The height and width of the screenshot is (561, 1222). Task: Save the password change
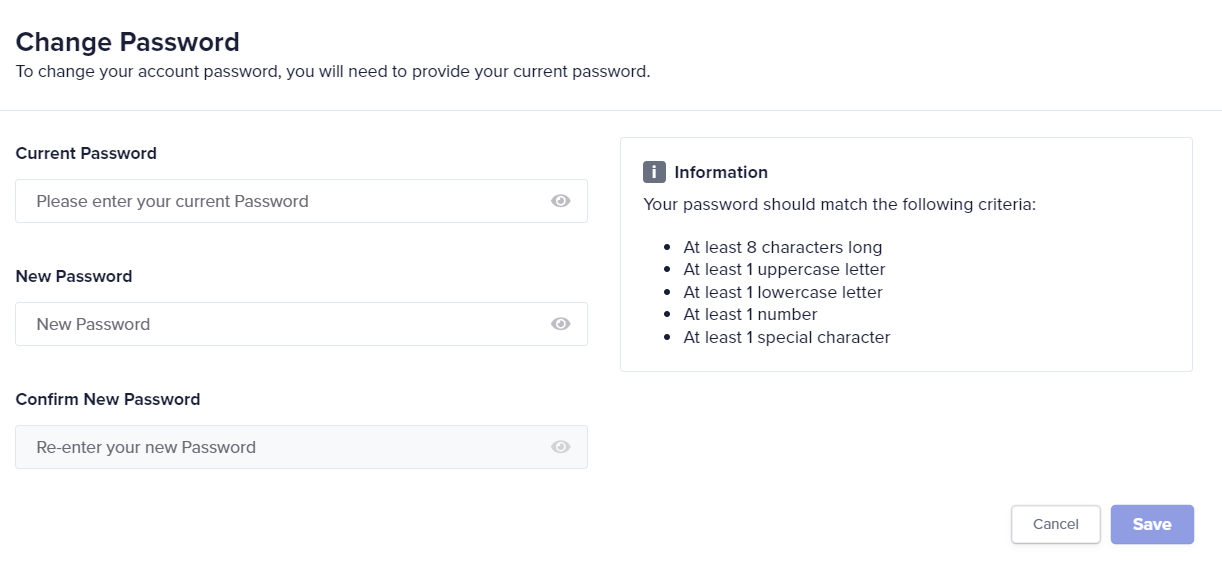pyautogui.click(x=1152, y=524)
